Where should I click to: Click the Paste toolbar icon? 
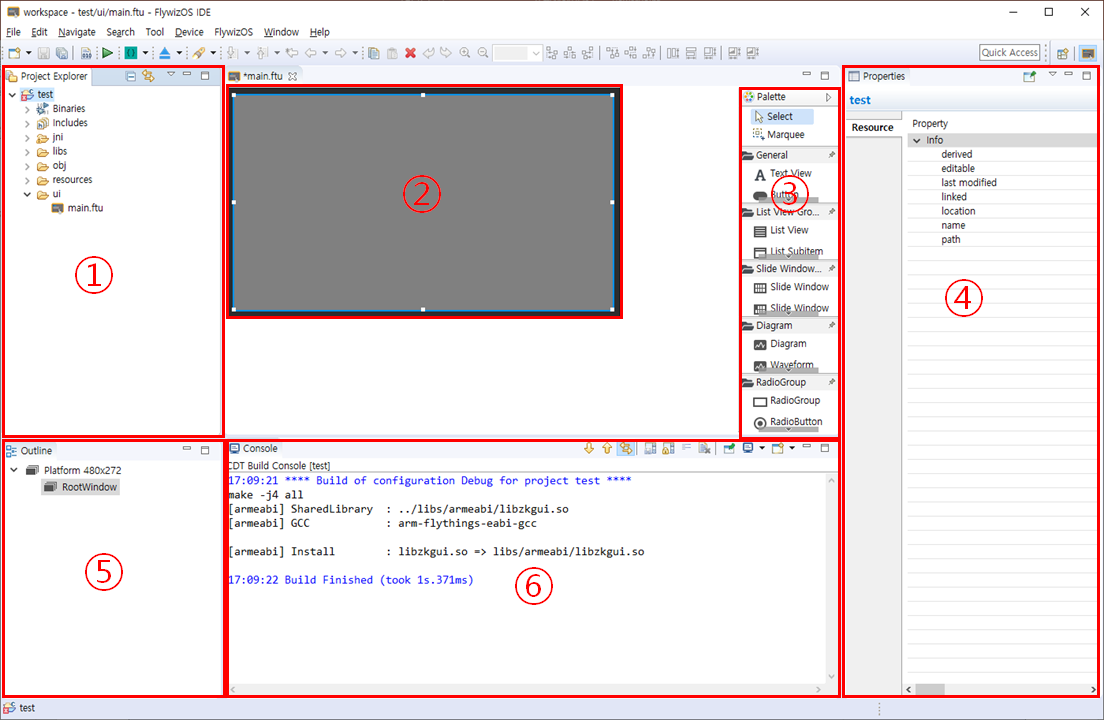(x=392, y=53)
